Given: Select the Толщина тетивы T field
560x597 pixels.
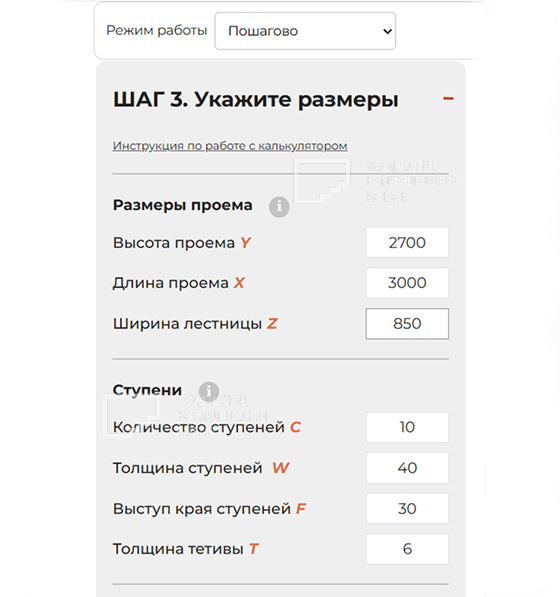Looking at the screenshot, I should pyautogui.click(x=407, y=549).
